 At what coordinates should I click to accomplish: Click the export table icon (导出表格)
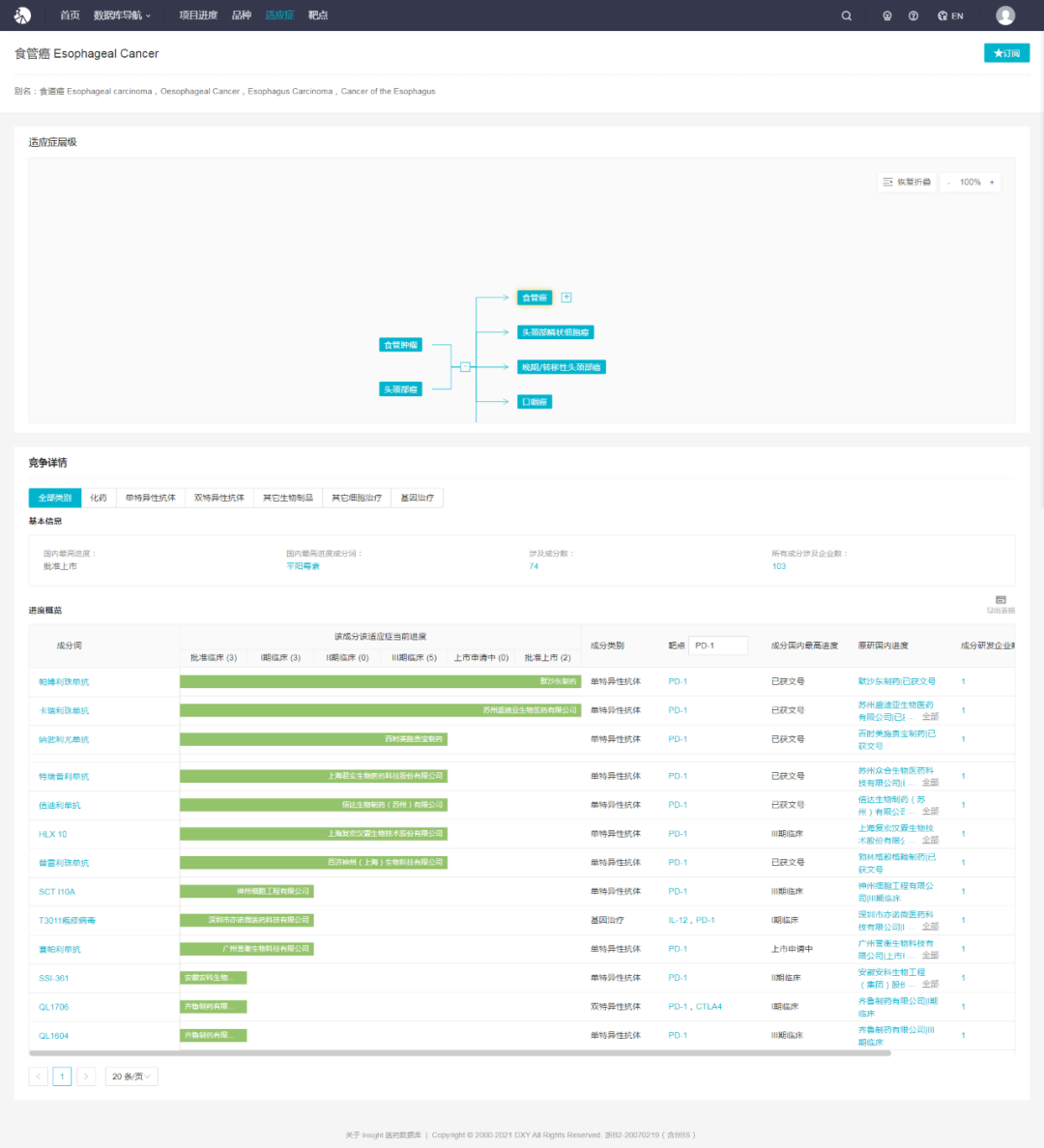(1000, 603)
